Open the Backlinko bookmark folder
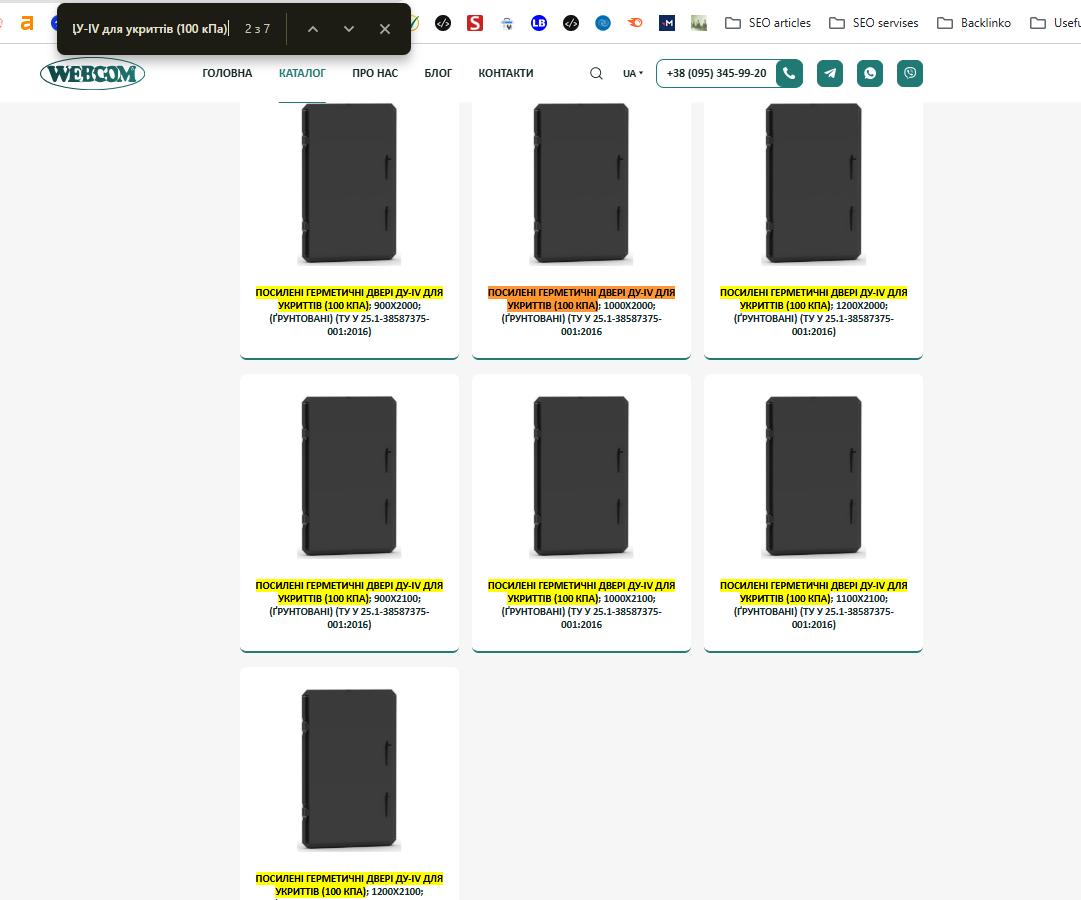The image size is (1081, 900). click(x=973, y=23)
